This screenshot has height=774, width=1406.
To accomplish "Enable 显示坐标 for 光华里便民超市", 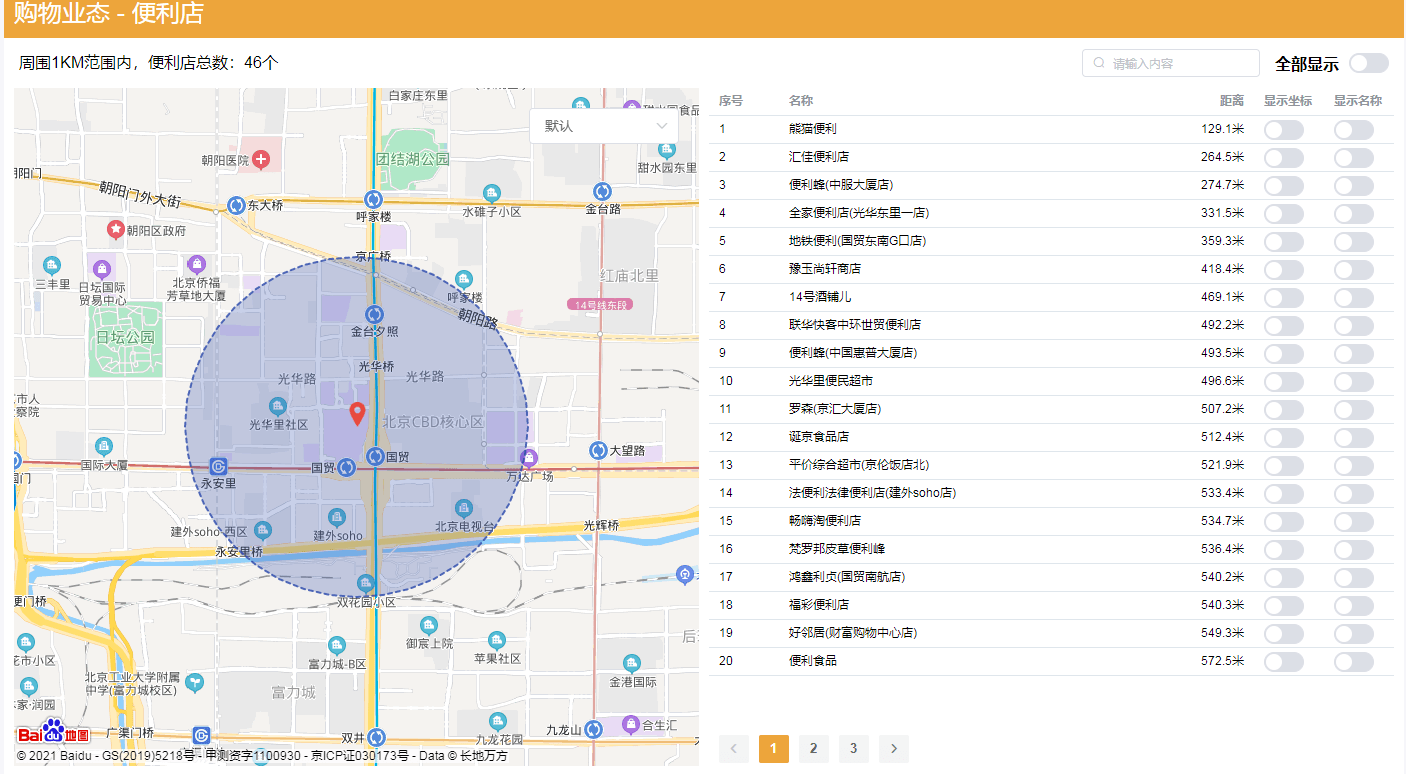I will [1284, 382].
